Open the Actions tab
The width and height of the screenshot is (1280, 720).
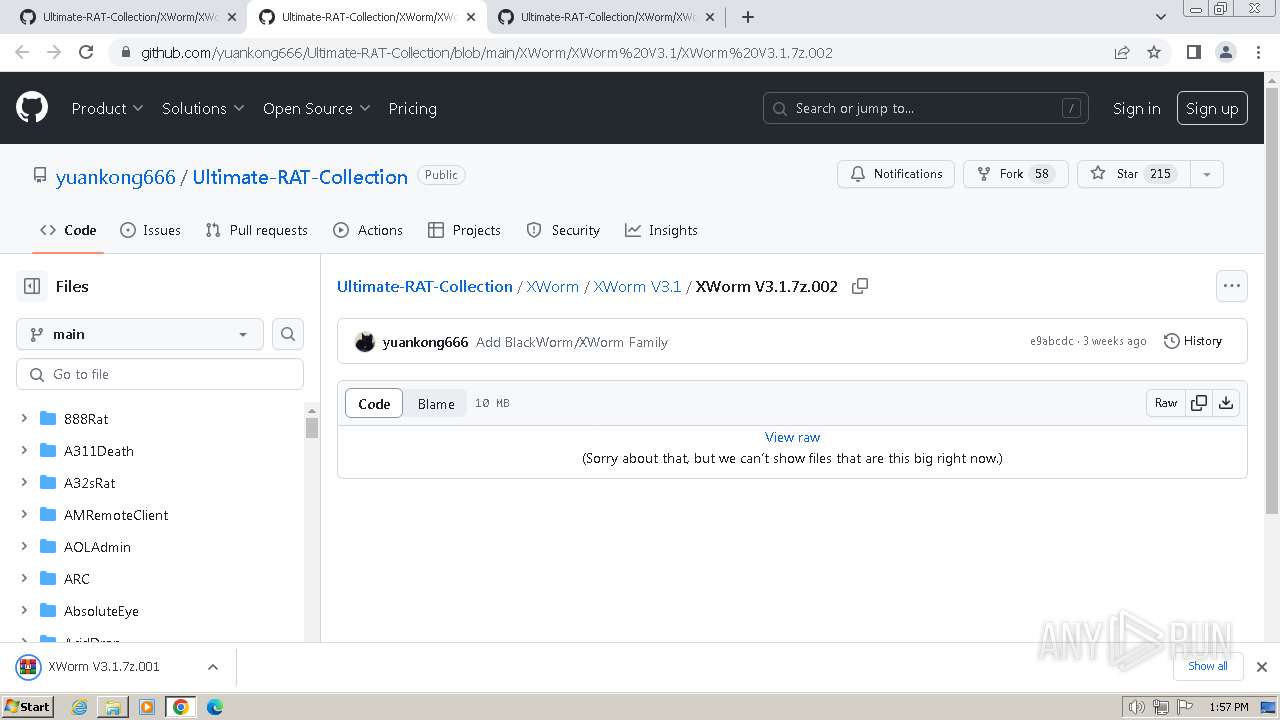(368, 230)
